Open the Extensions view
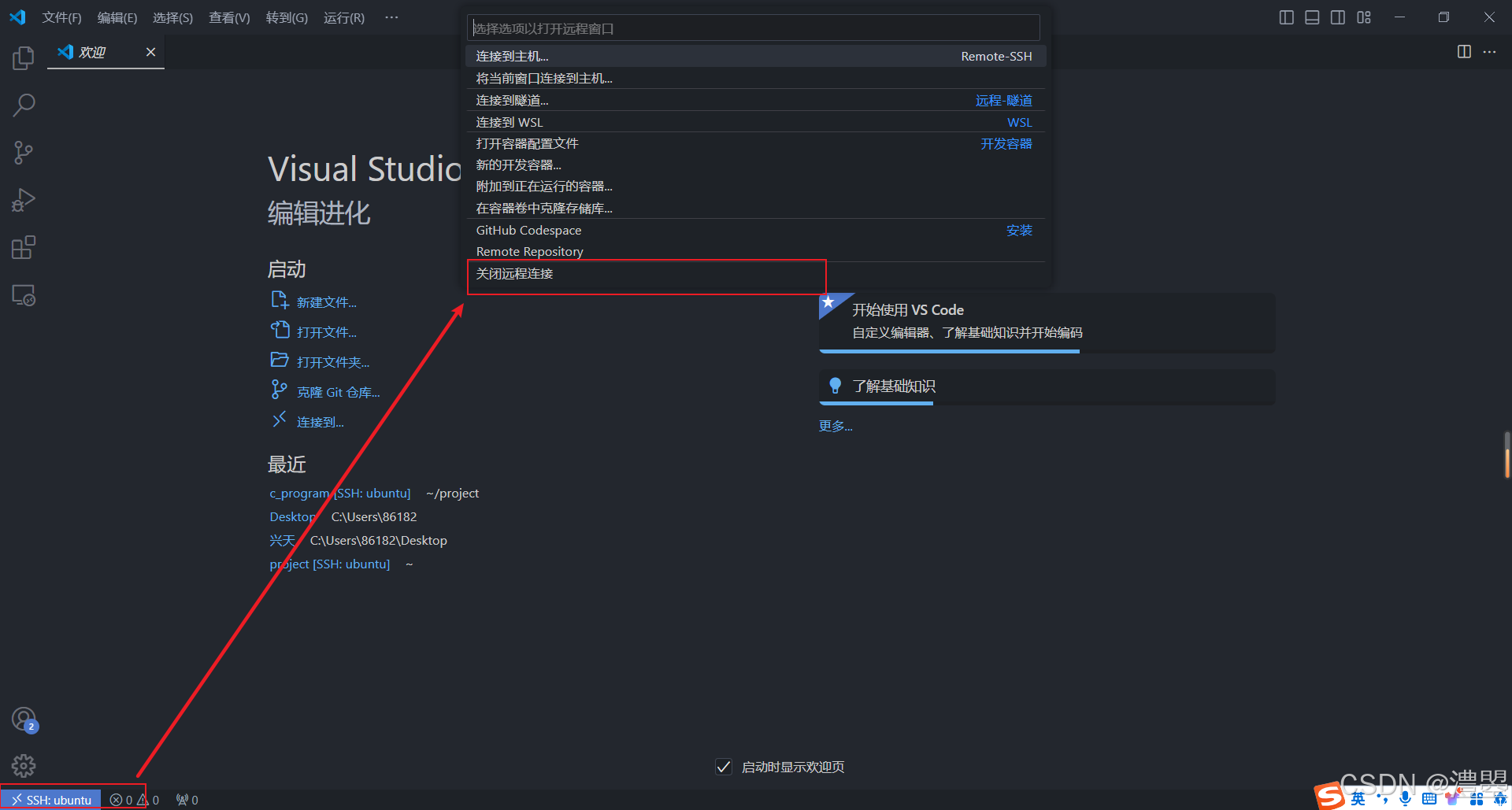Screen dimensions: 1512x810 [24, 248]
